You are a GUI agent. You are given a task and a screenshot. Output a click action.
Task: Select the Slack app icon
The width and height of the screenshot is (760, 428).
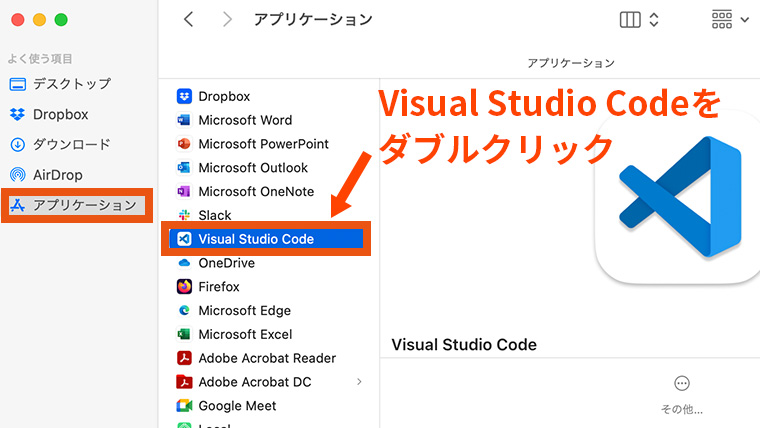[184, 215]
